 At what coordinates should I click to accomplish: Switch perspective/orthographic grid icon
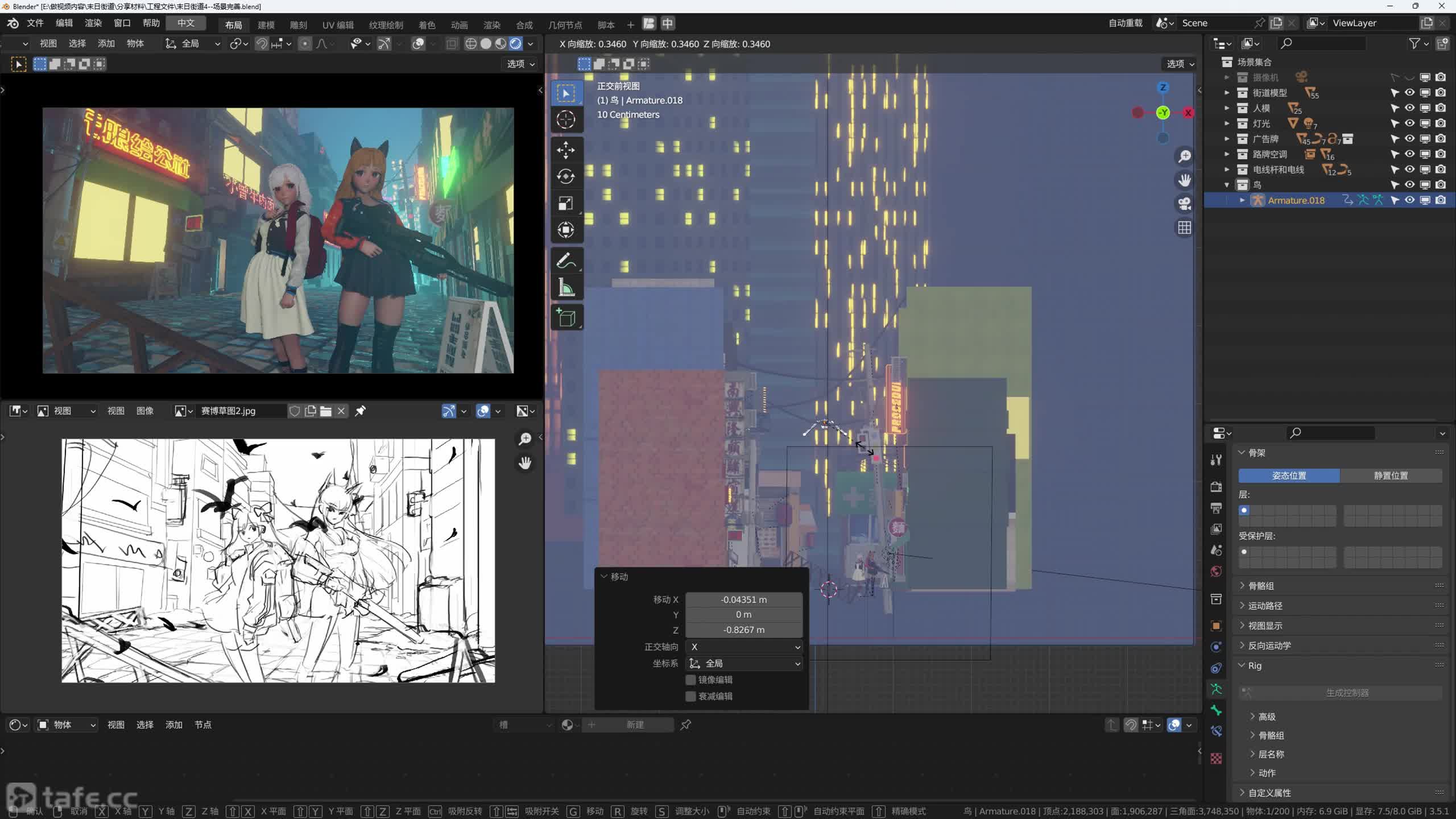(1184, 227)
